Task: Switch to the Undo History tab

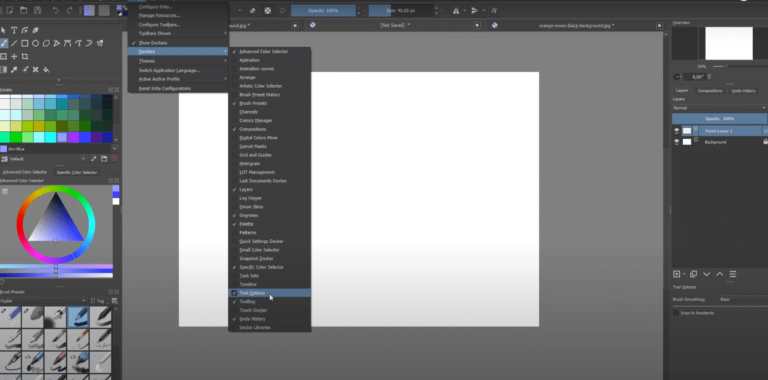Action: coord(743,91)
